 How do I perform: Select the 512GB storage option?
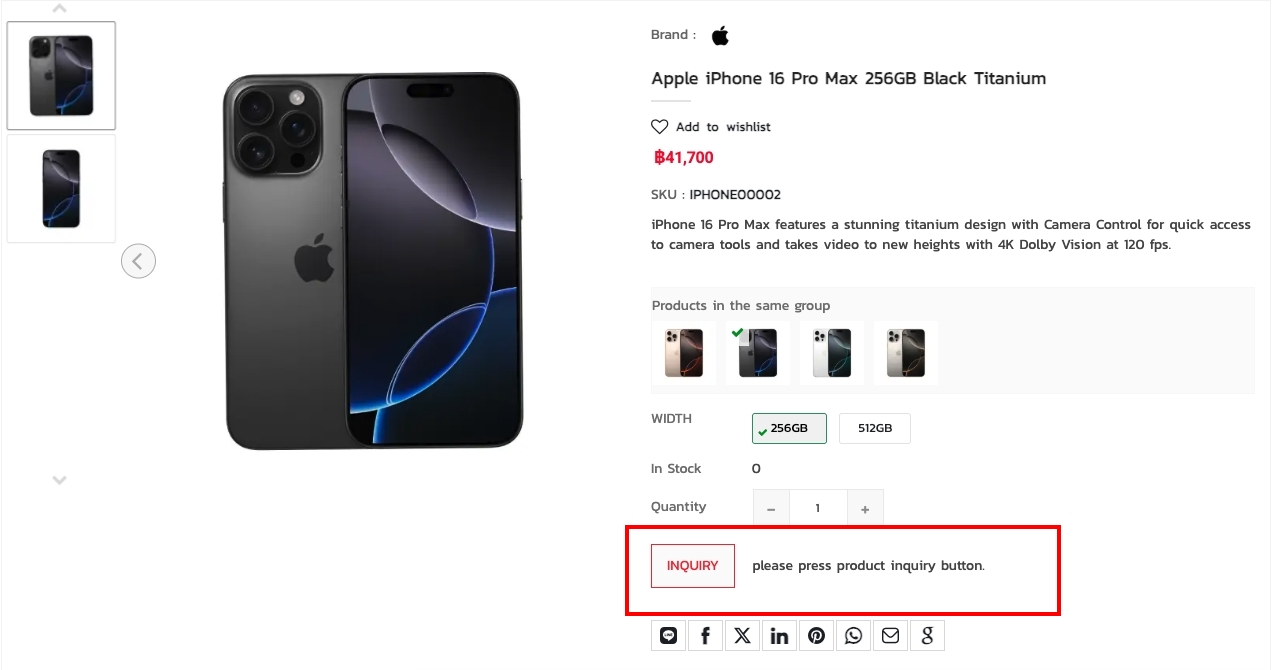click(875, 428)
